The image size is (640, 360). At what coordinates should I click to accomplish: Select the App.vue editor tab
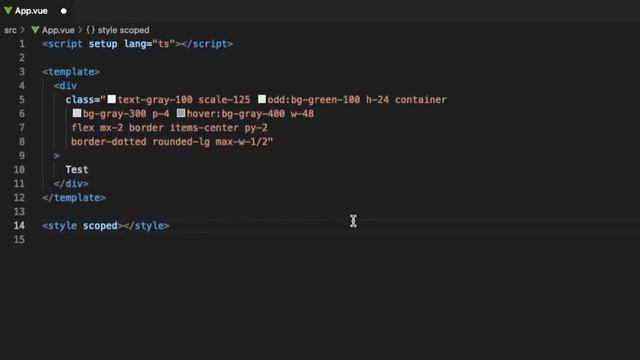point(36,11)
